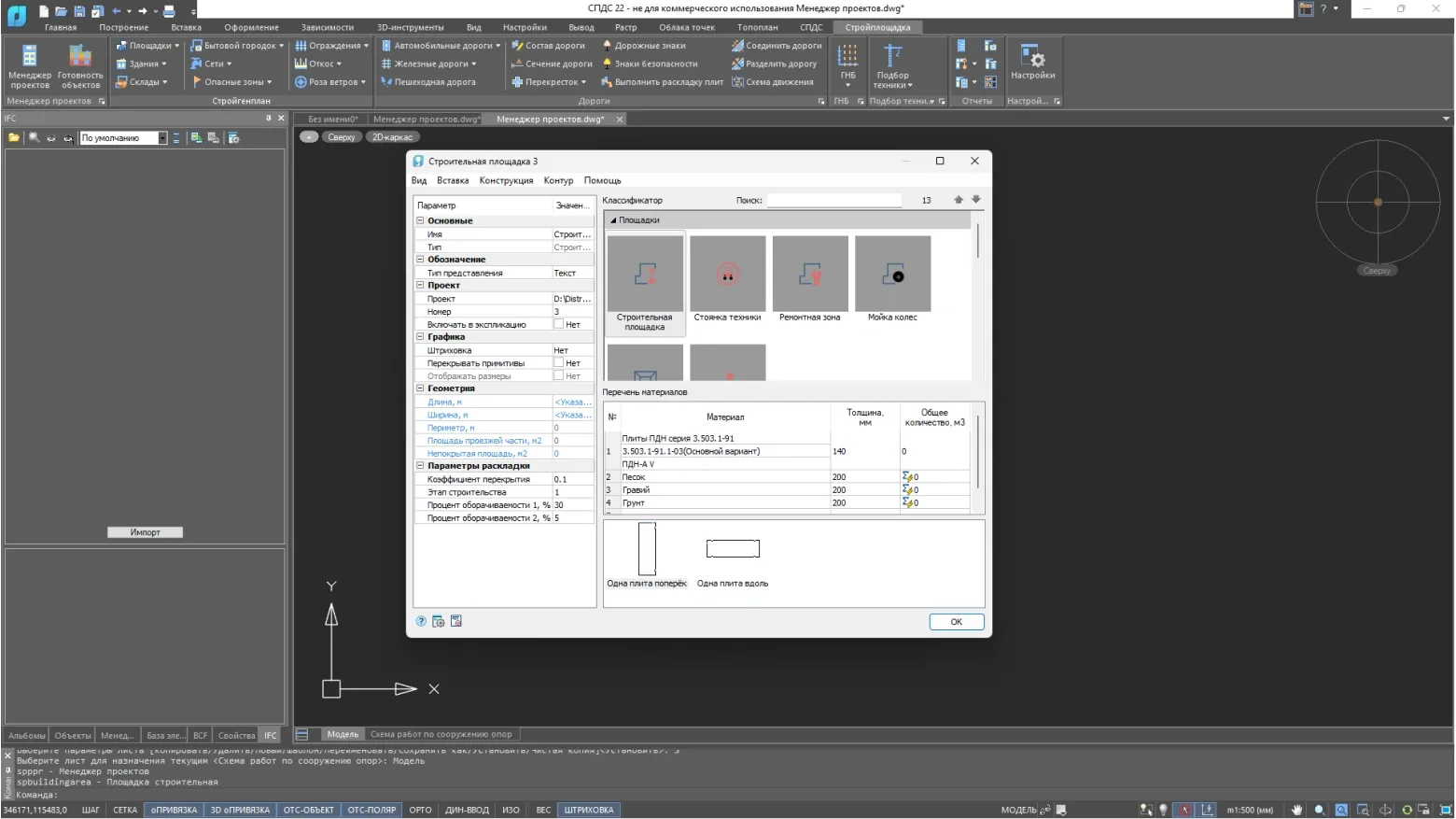Click the Импорт button in IFC panel

coord(145,532)
